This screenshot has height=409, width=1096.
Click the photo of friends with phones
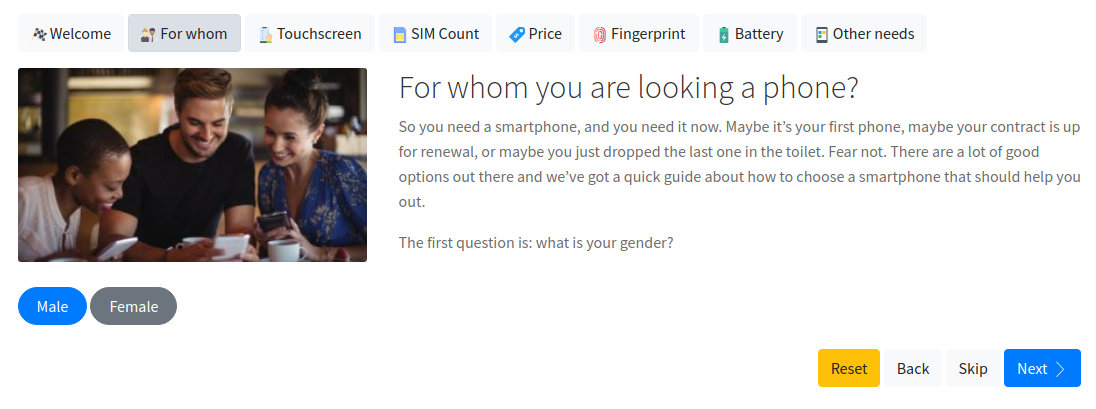(192, 165)
